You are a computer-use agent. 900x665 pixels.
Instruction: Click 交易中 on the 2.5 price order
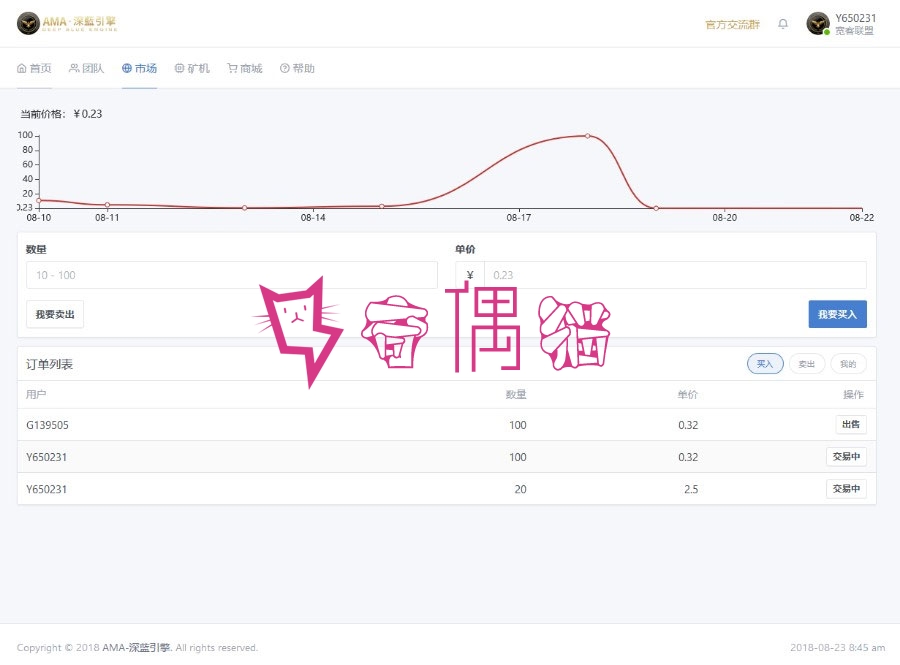coord(846,489)
